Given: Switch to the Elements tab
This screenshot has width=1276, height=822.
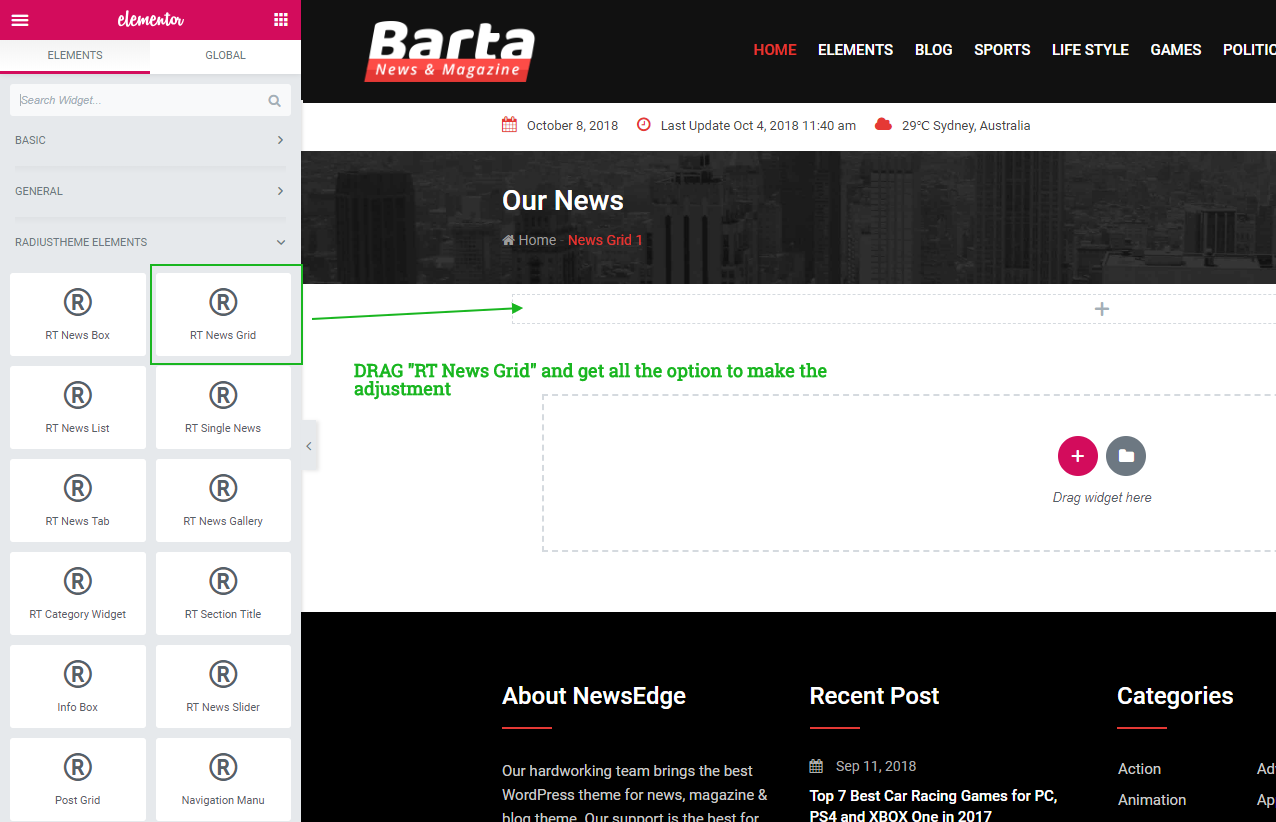Looking at the screenshot, I should click(75, 55).
